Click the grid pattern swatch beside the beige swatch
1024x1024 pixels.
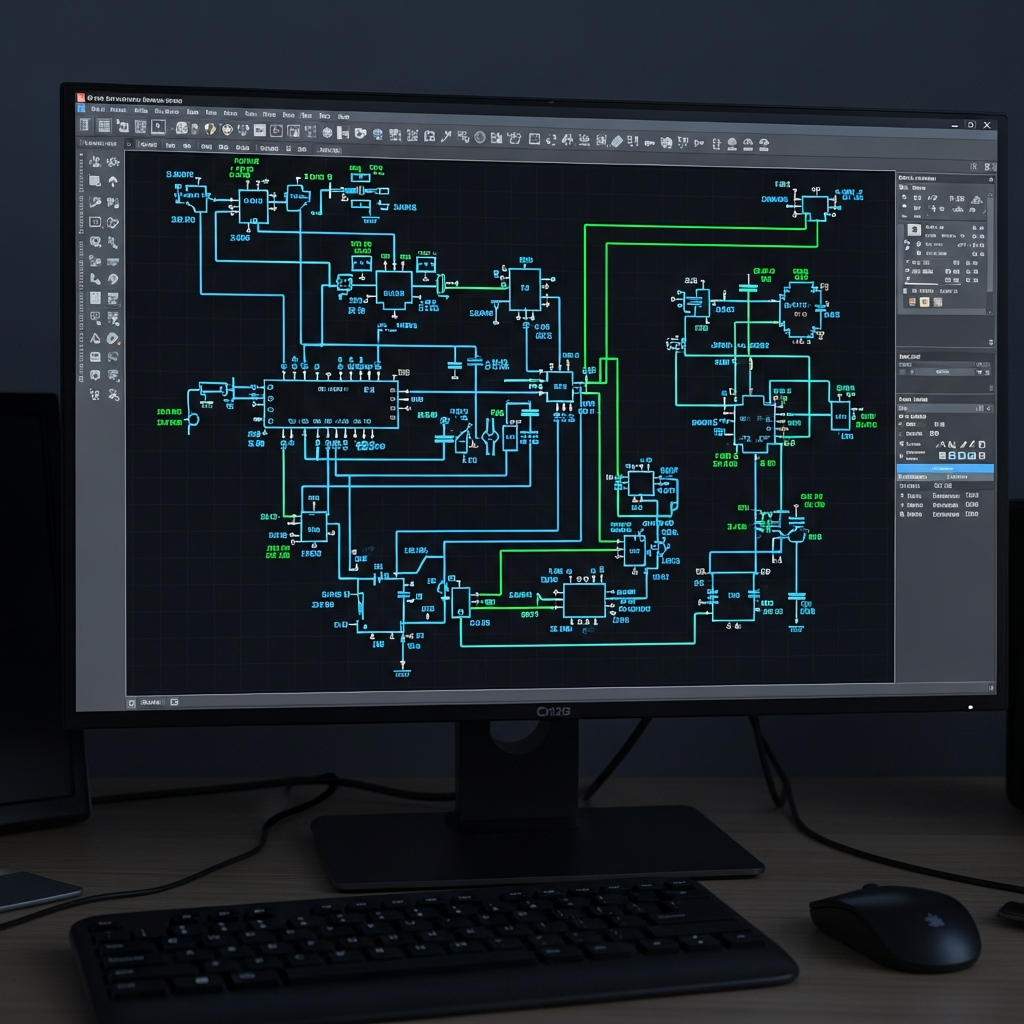(x=938, y=302)
